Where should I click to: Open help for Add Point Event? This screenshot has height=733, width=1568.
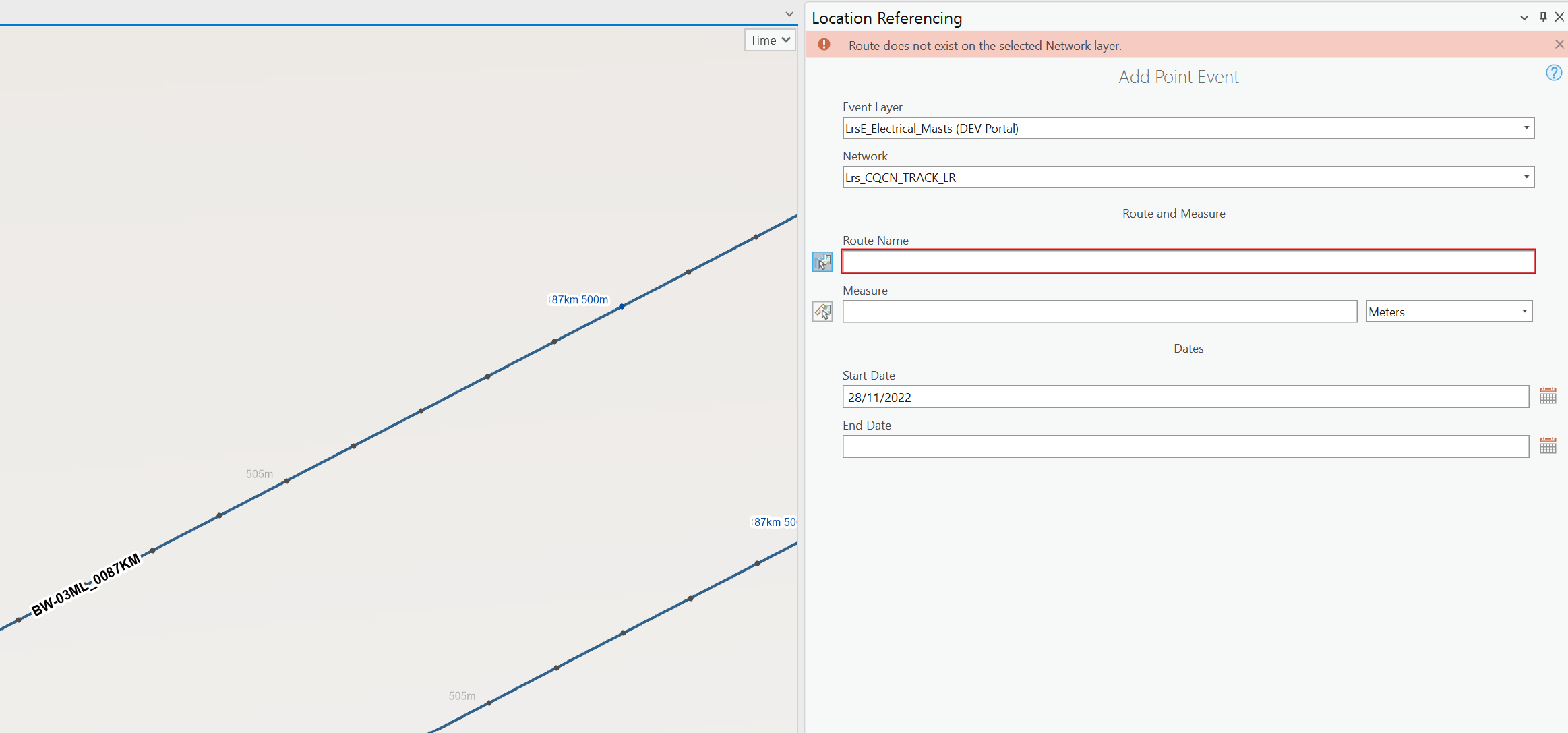pos(1553,73)
